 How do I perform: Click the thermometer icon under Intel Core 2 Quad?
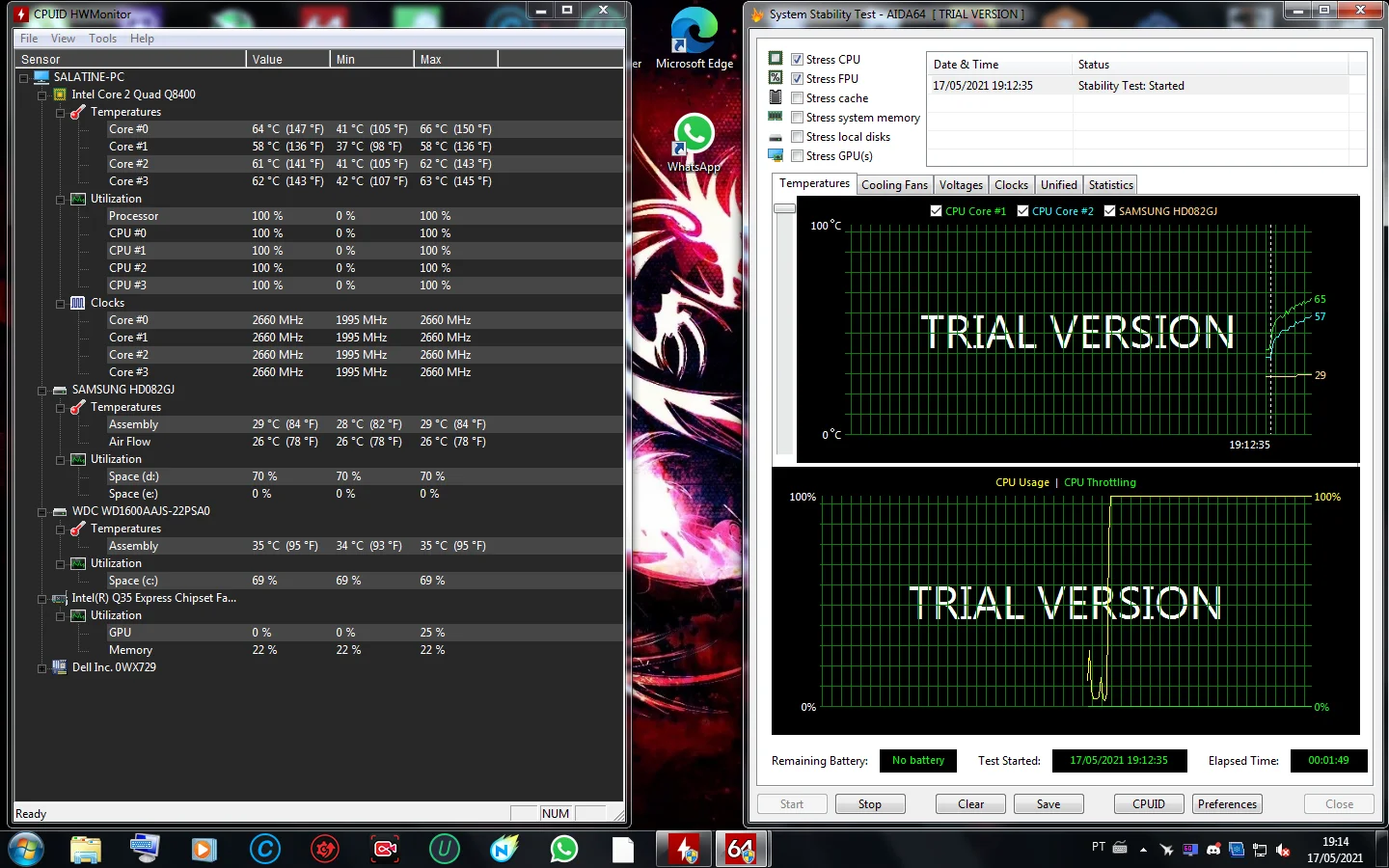pos(78,112)
